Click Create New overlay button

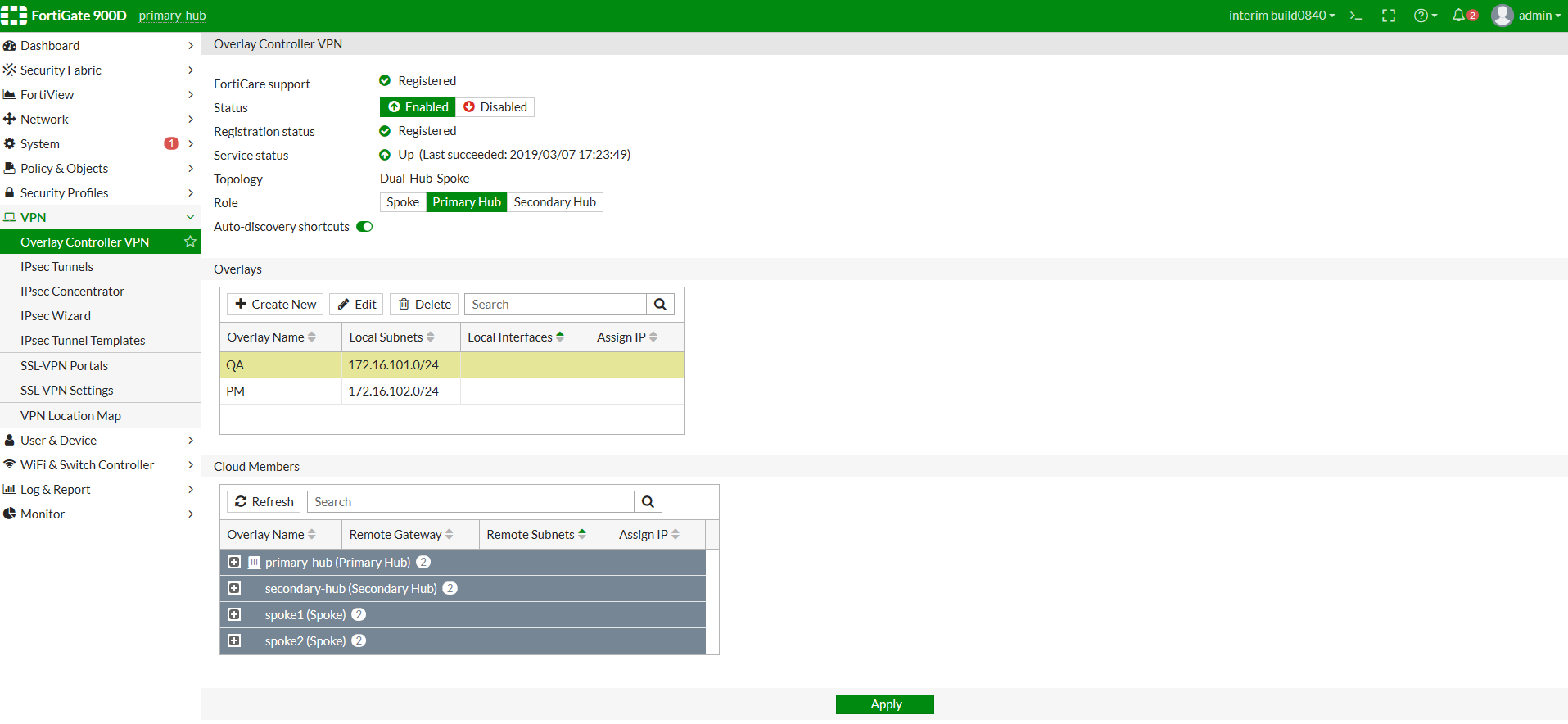click(x=275, y=305)
